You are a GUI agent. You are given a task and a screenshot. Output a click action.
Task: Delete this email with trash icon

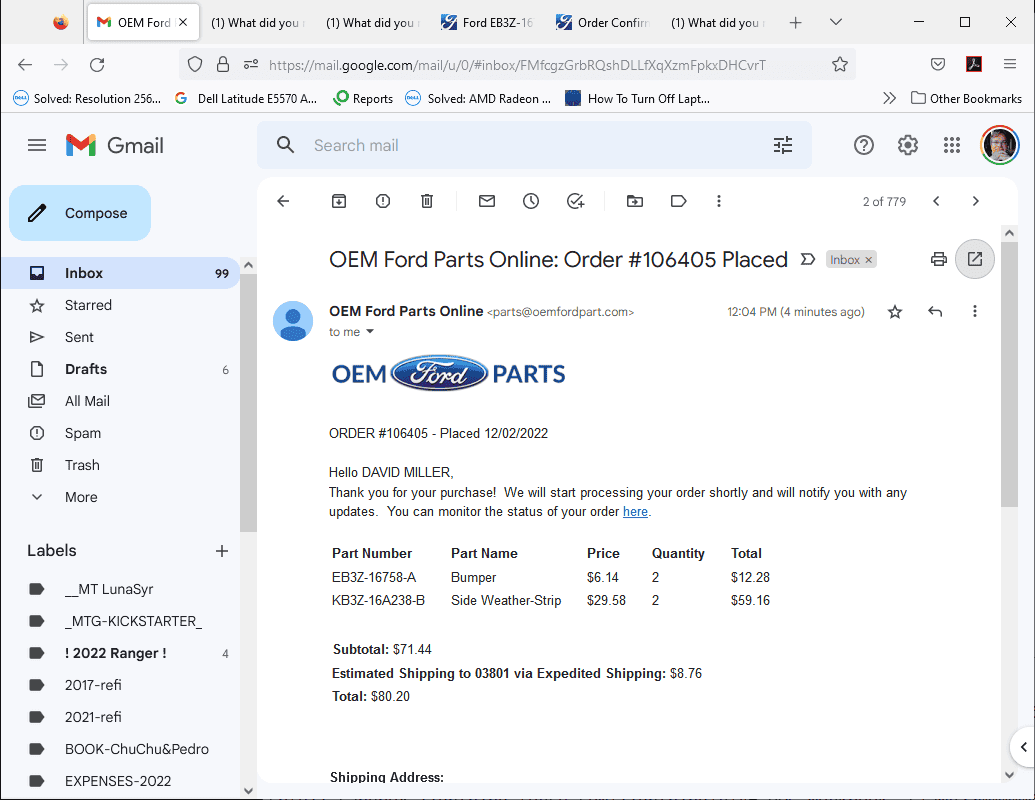click(x=427, y=201)
